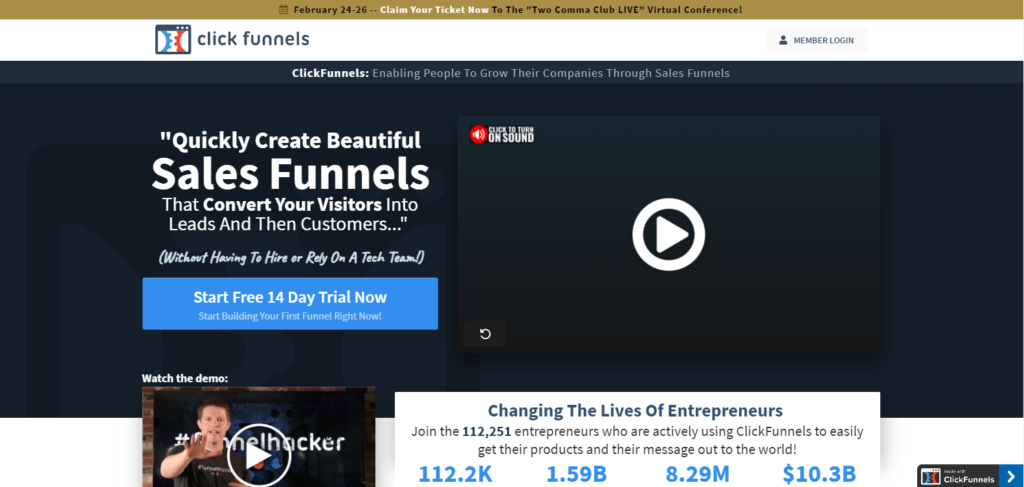Start Free 14 Day Trial Now

[290, 304]
